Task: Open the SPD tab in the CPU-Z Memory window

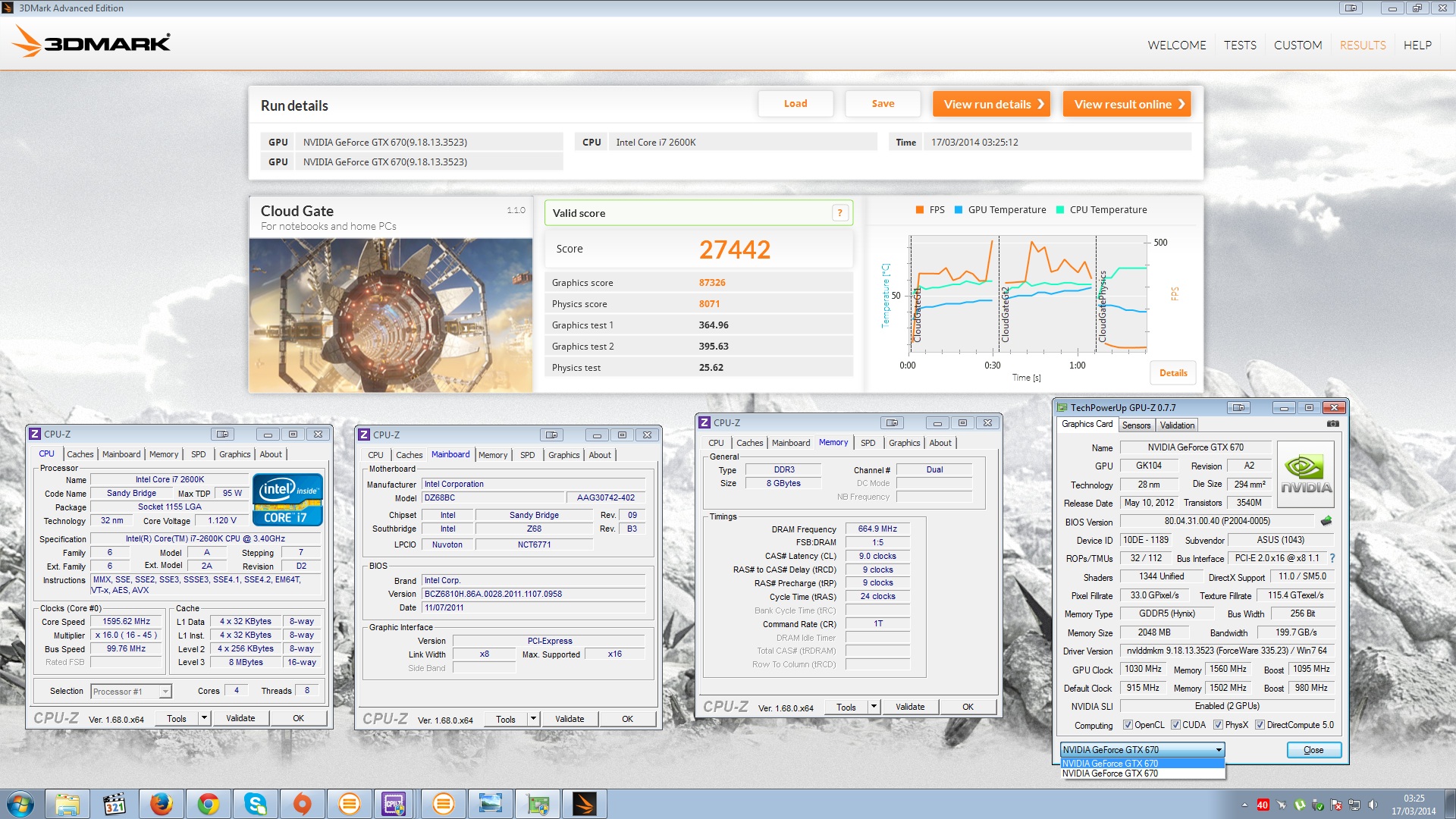Action: point(868,443)
